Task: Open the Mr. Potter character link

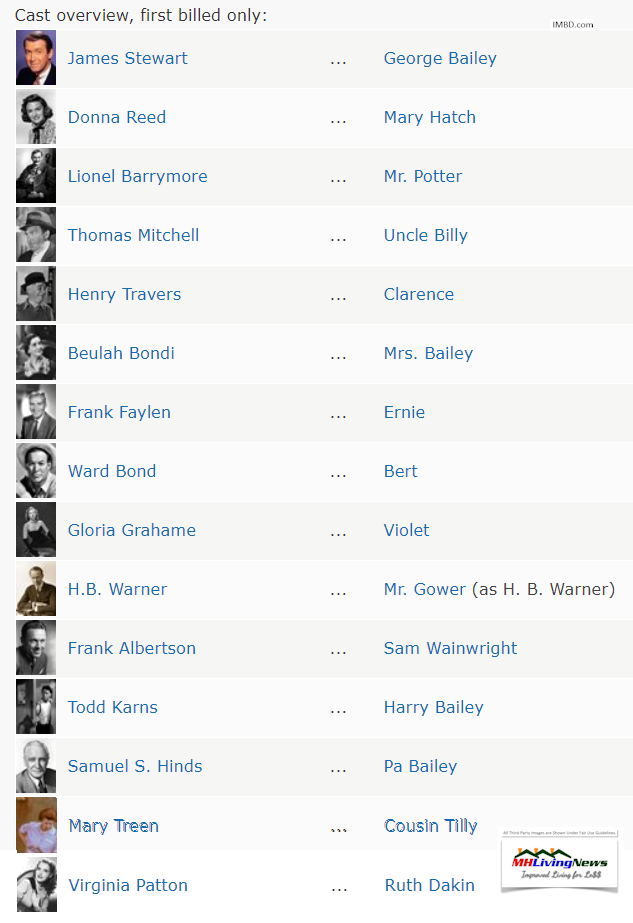Action: (423, 176)
